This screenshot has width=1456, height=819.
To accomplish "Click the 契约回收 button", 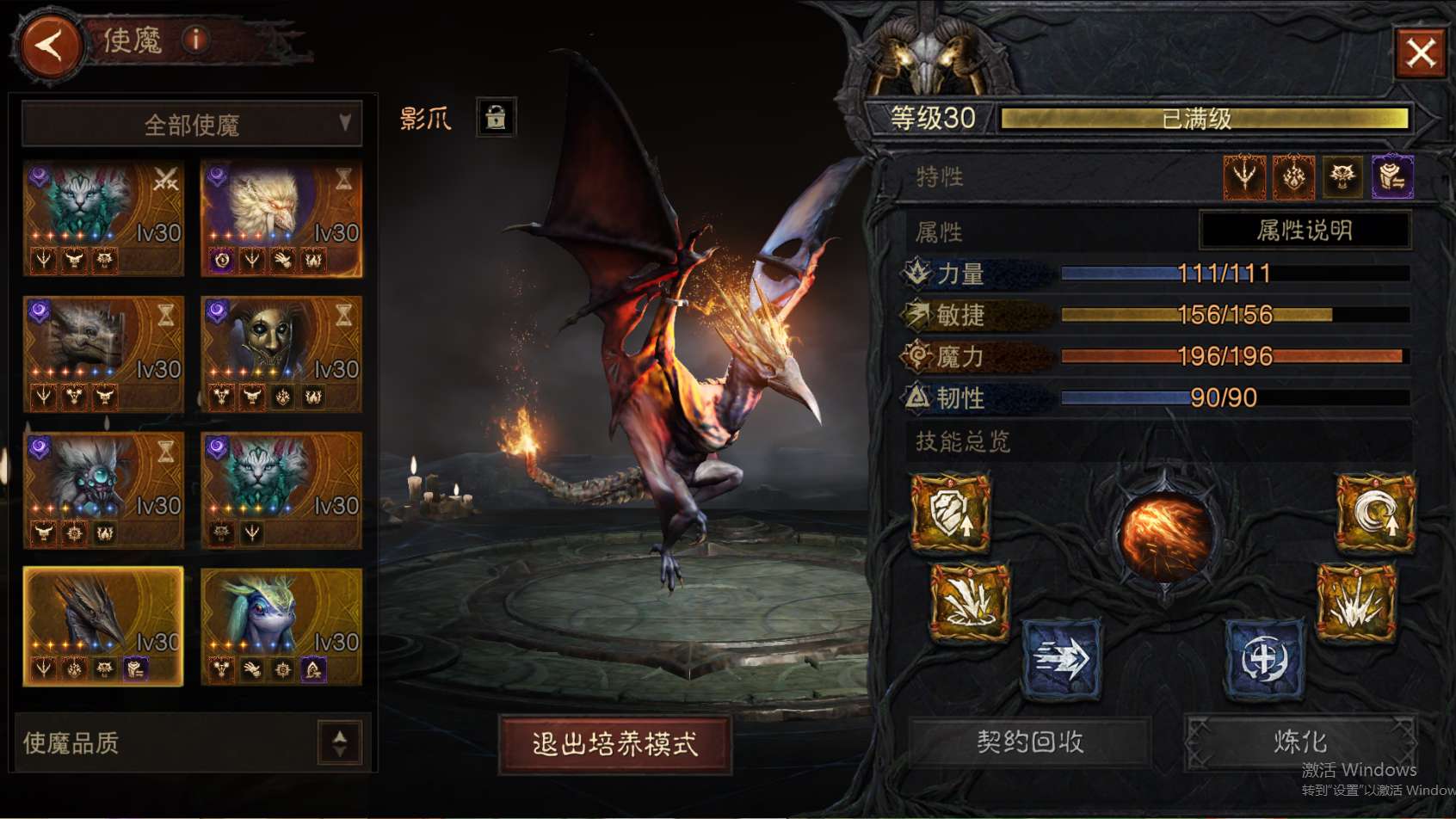I will click(x=1030, y=742).
